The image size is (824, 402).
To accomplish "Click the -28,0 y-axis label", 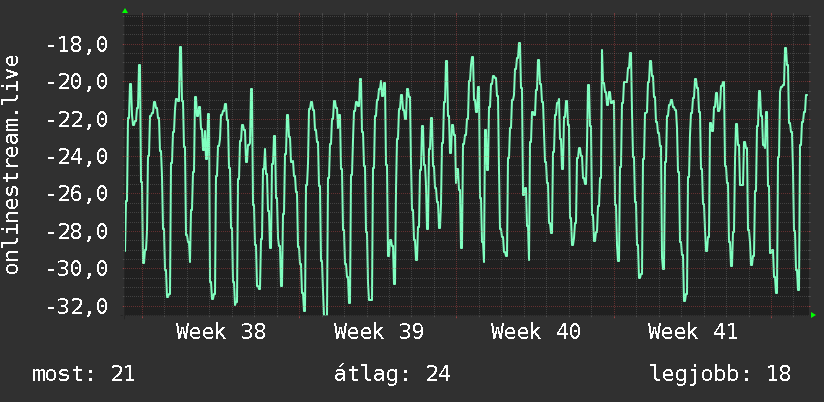I will click(x=77, y=232).
